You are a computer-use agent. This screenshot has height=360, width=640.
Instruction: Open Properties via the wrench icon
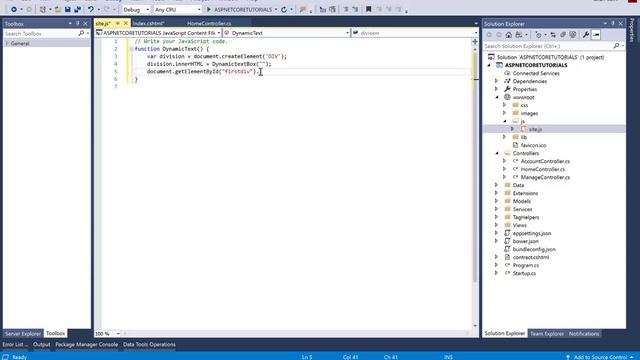pyautogui.click(x=586, y=35)
